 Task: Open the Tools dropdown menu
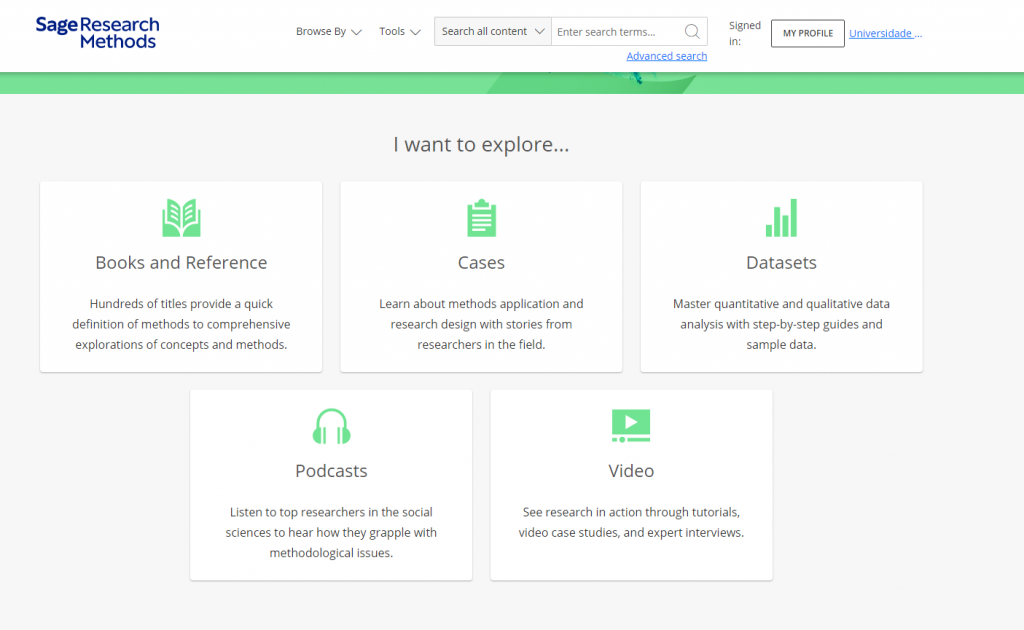point(398,32)
